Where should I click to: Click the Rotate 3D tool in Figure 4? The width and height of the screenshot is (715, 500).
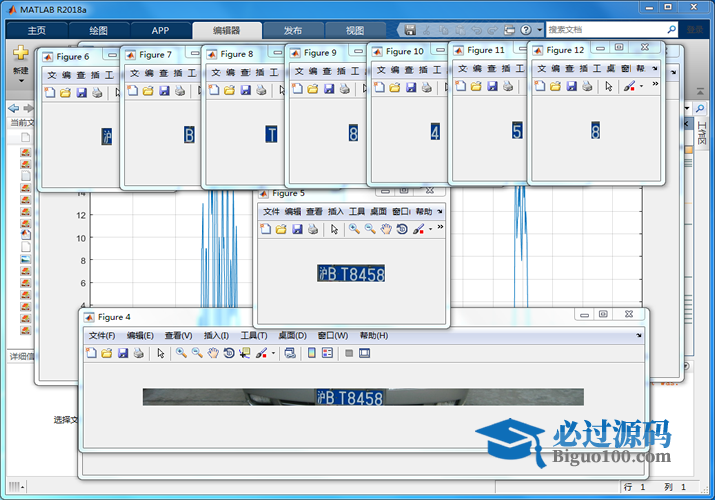pyautogui.click(x=229, y=353)
